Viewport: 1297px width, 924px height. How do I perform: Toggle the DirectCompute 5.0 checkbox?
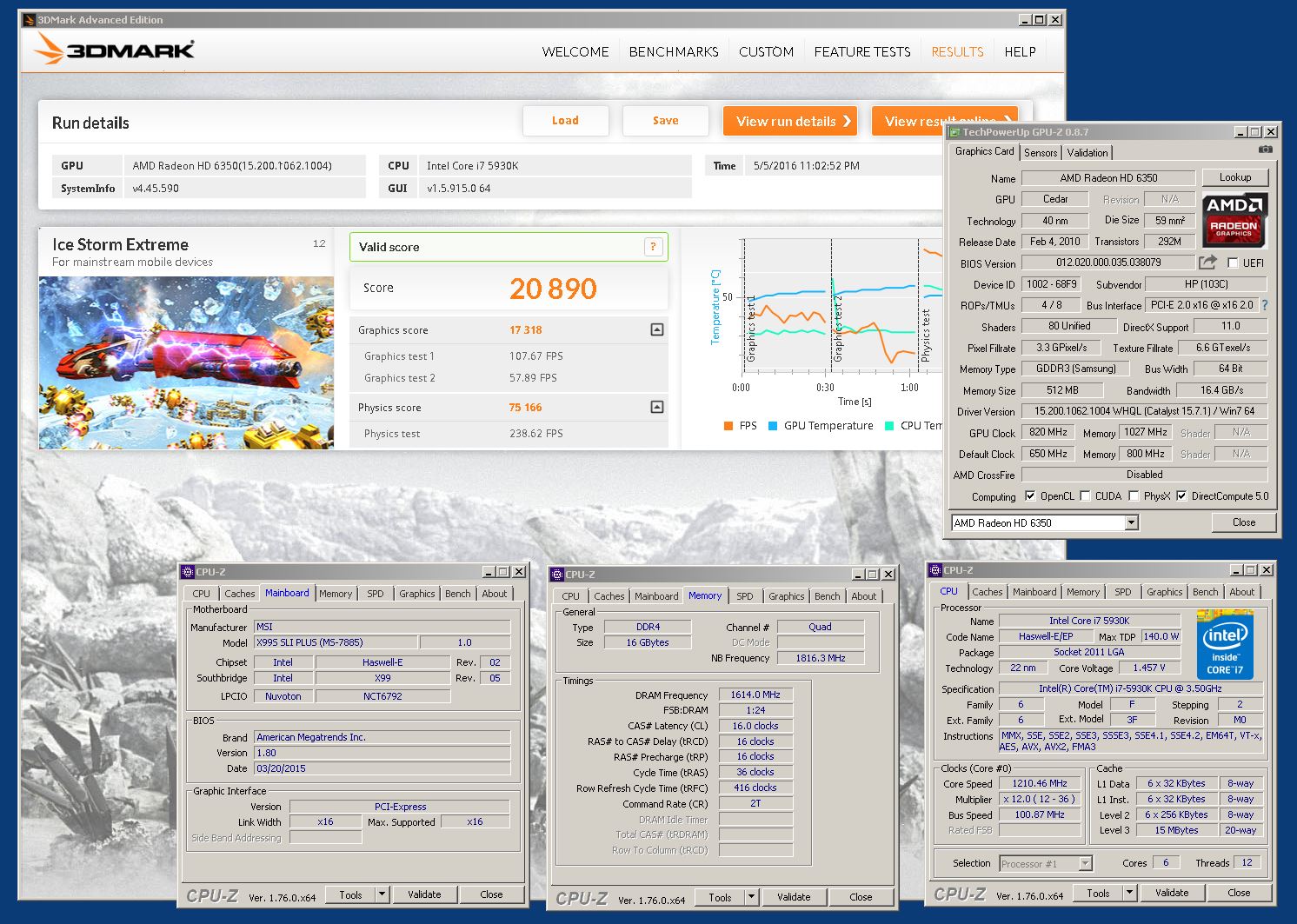pos(1181,496)
